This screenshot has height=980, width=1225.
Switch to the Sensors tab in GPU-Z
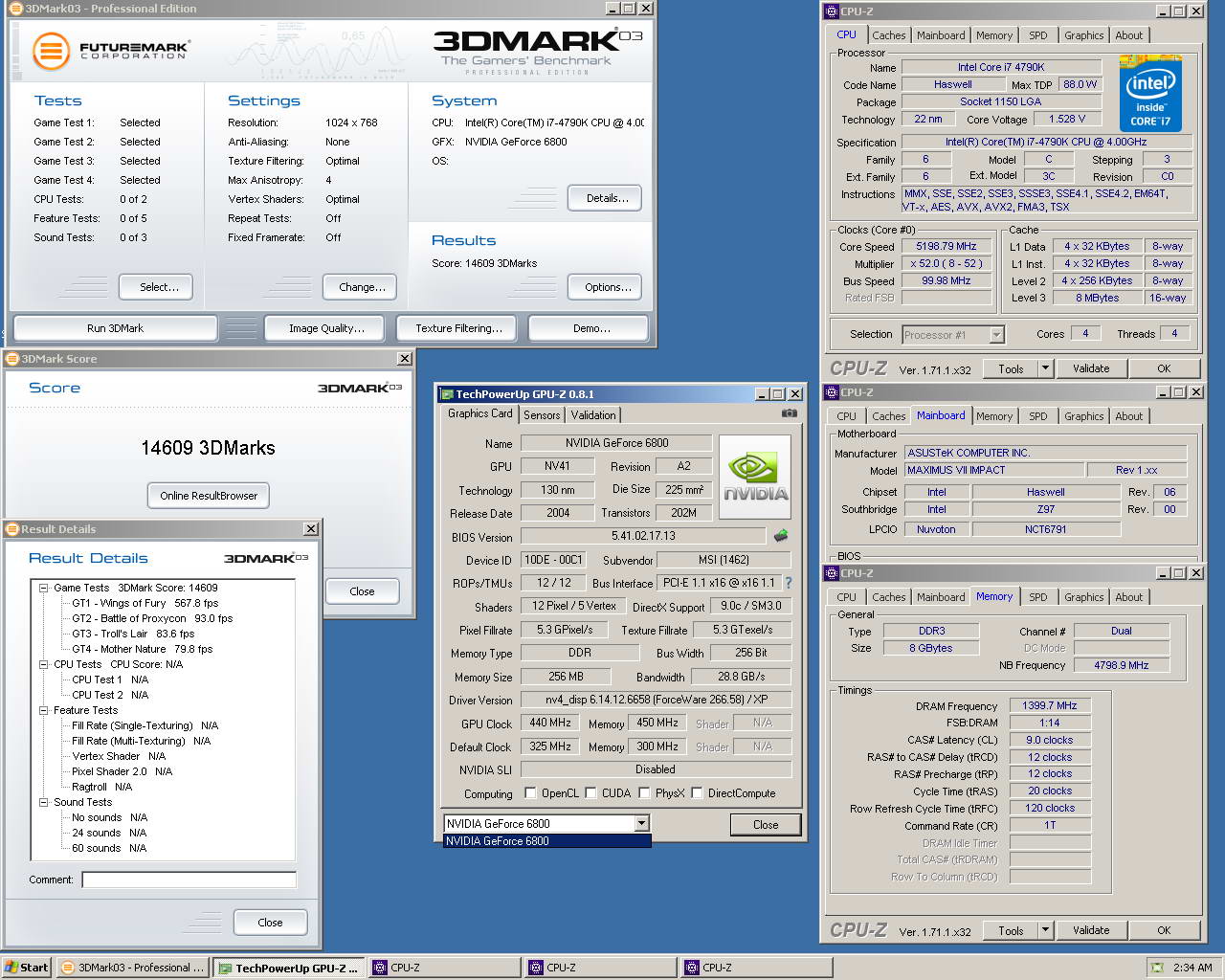tap(542, 415)
